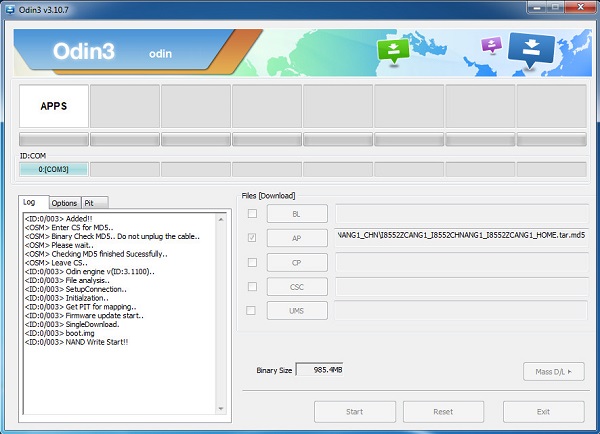
Task: Click the first progress bar under APPS
Action: pos(54,139)
